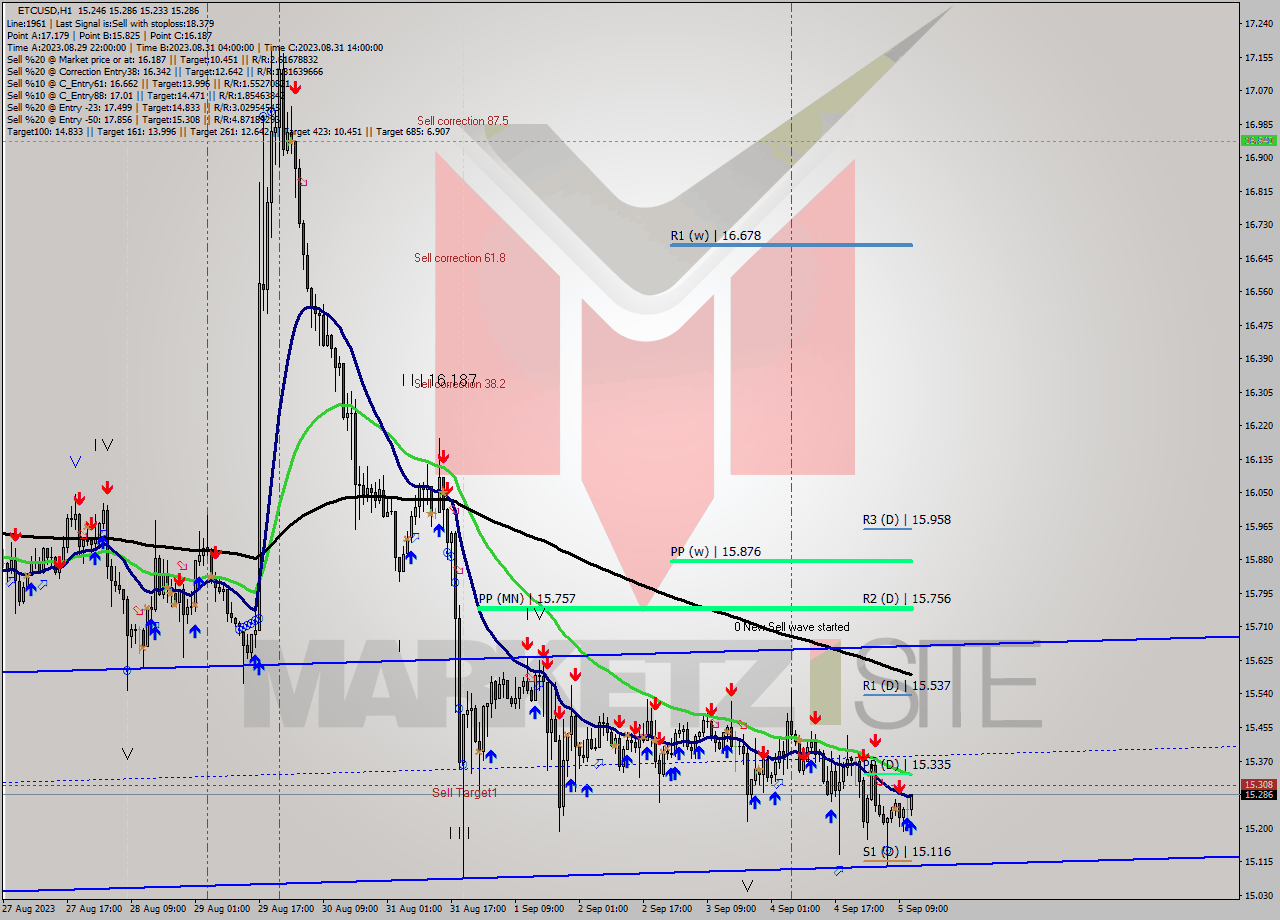Viewport: 1280px width, 920px height.
Task: Click the 16.560 price axis value
Action: (1258, 292)
